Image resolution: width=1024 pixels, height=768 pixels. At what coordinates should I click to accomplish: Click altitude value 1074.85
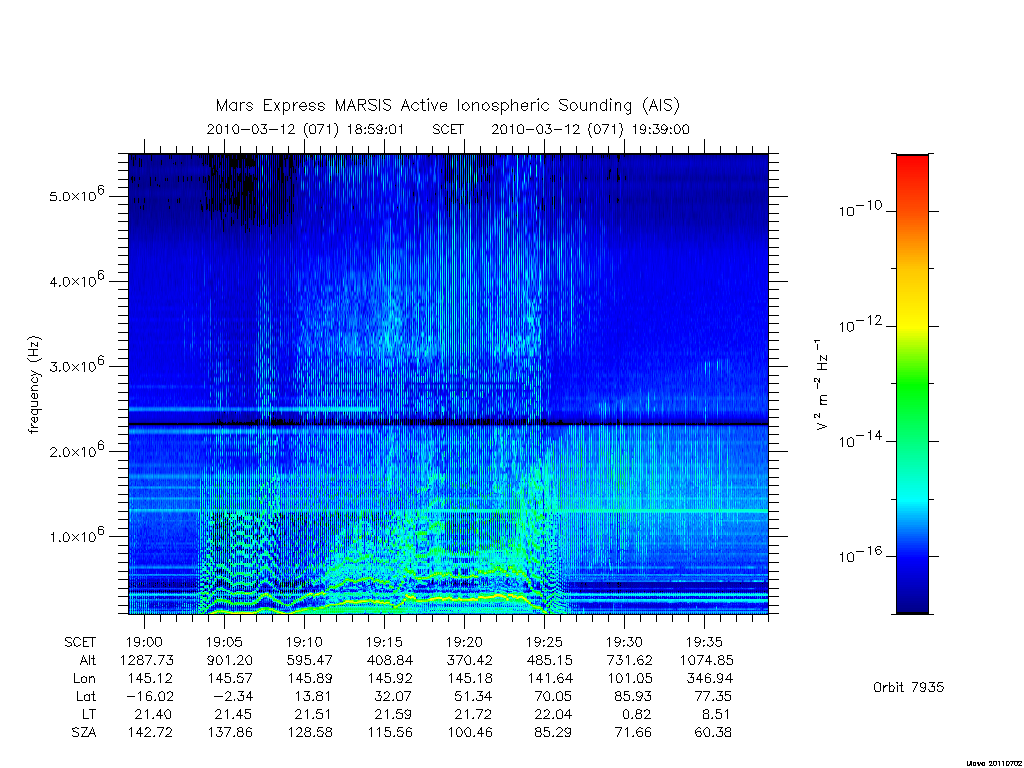pos(707,660)
